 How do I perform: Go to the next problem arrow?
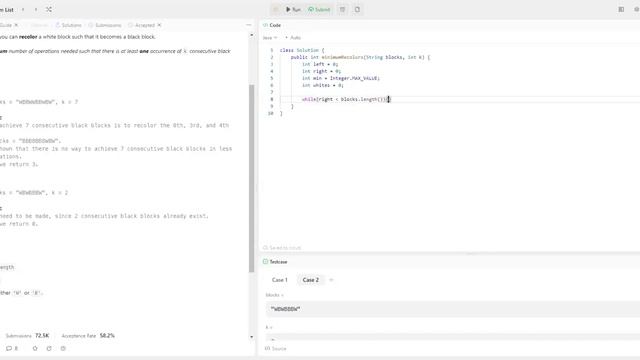[x=36, y=9]
